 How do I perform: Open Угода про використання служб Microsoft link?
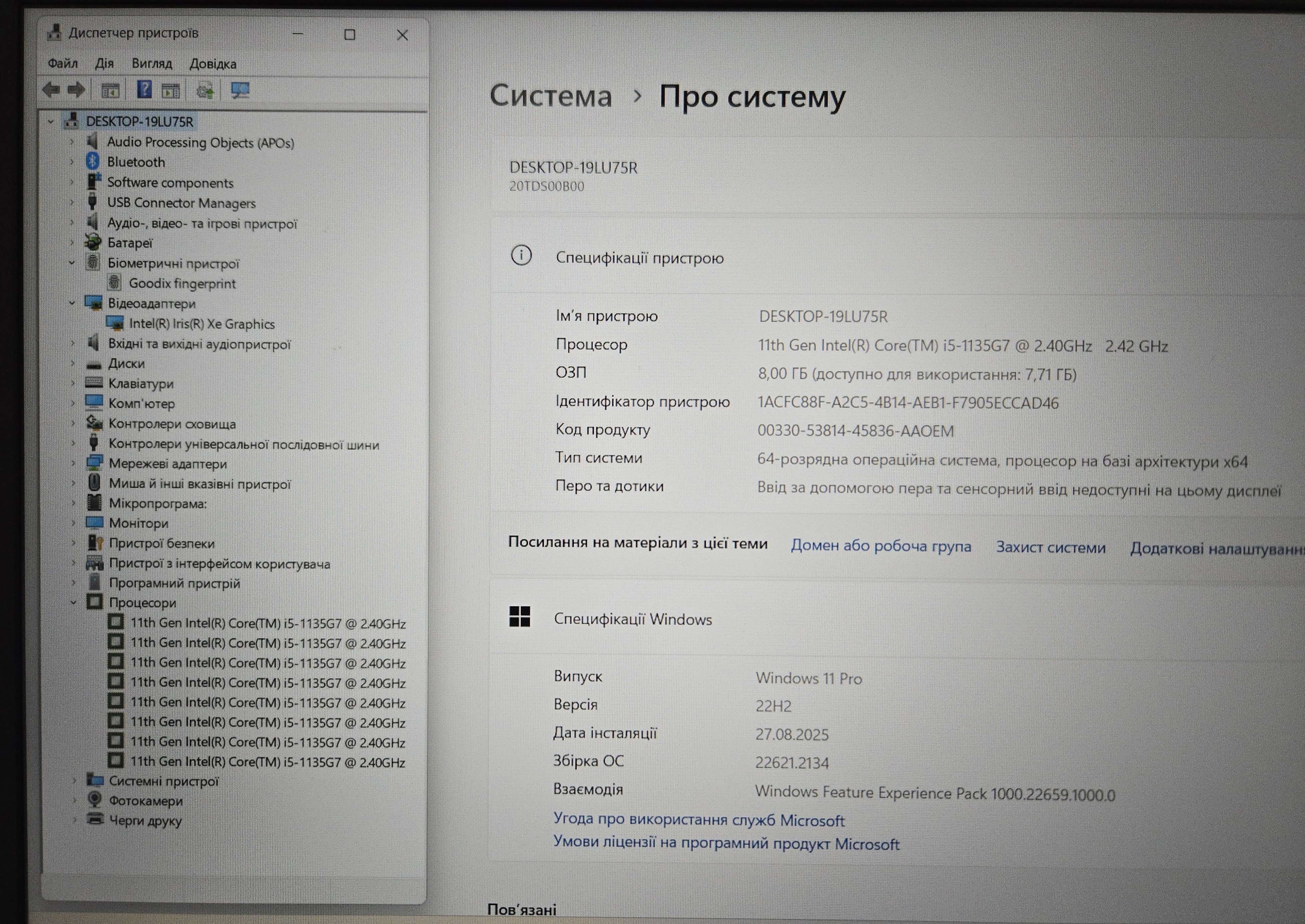699,820
